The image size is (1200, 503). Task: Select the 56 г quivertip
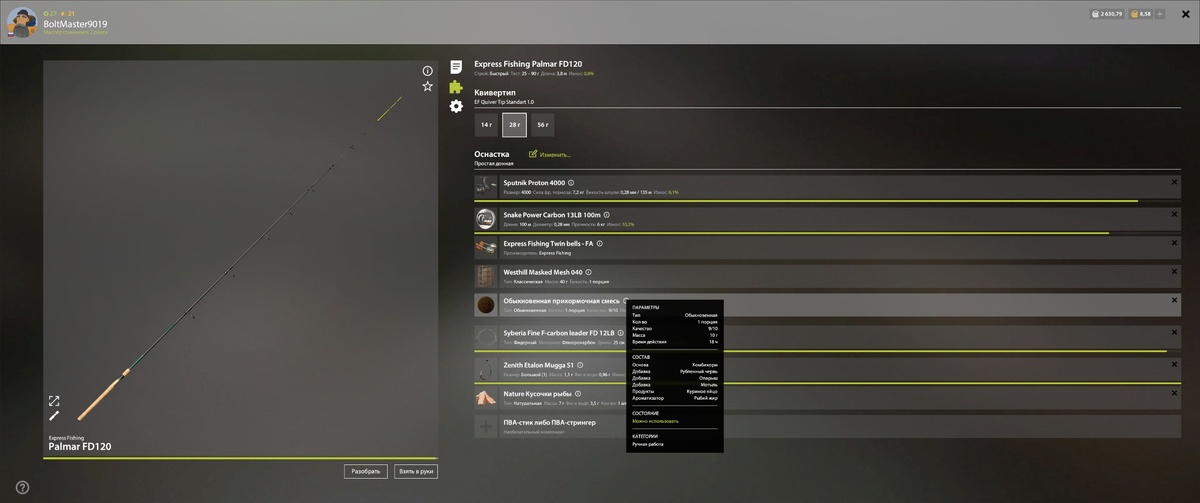[542, 125]
